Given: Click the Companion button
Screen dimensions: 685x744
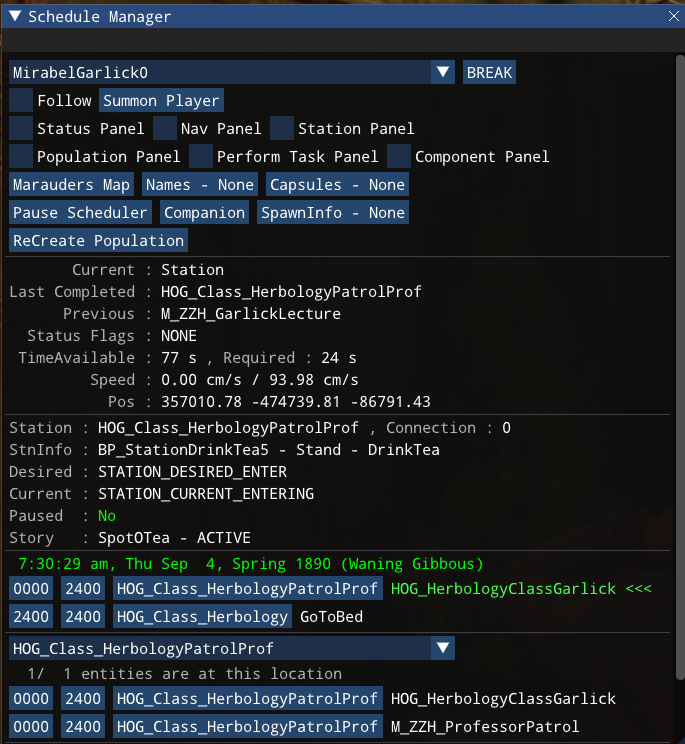Looking at the screenshot, I should tap(204, 212).
